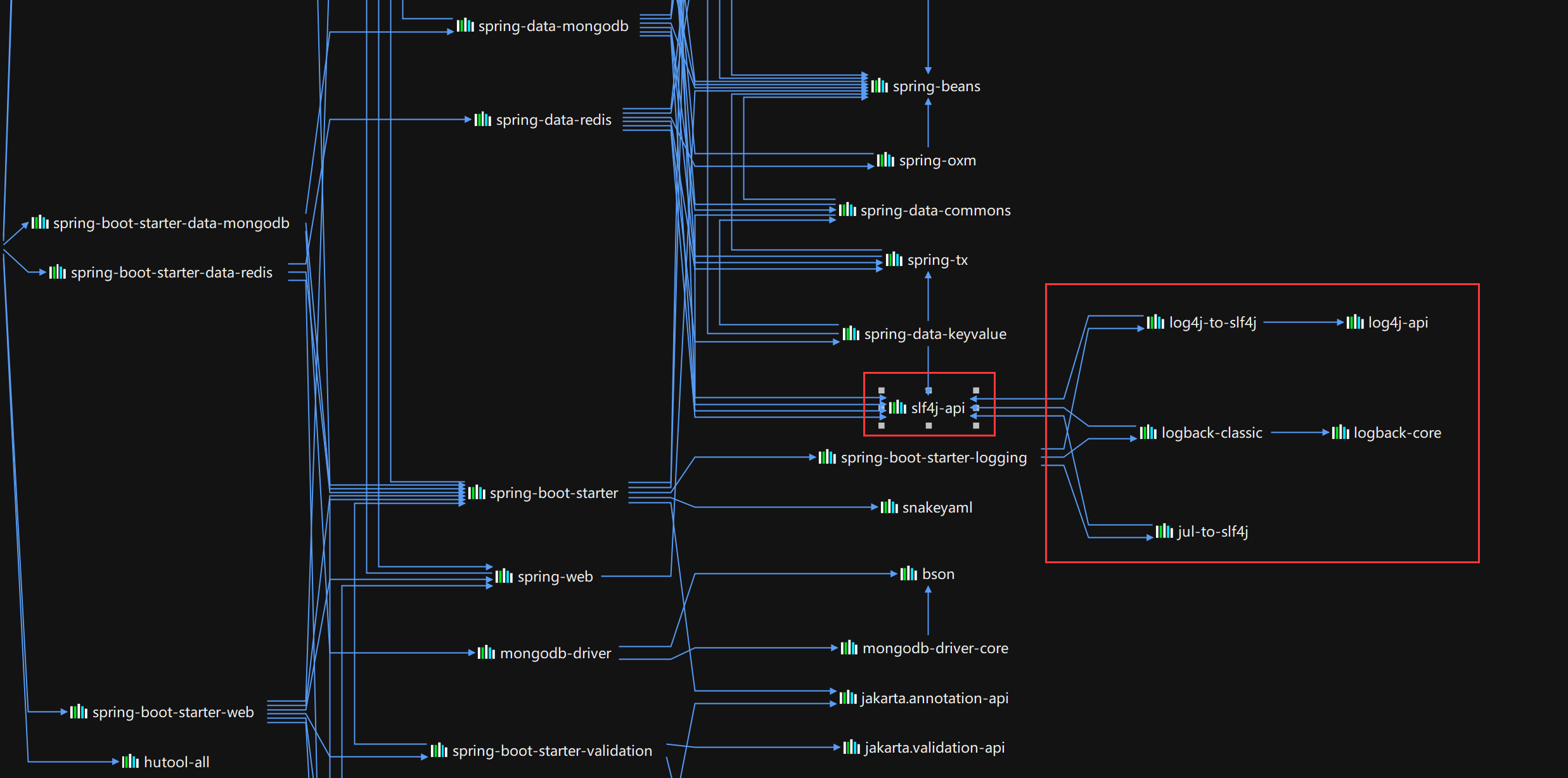The image size is (1568, 778).
Task: Select the spring-data-commons node label
Action: [935, 210]
